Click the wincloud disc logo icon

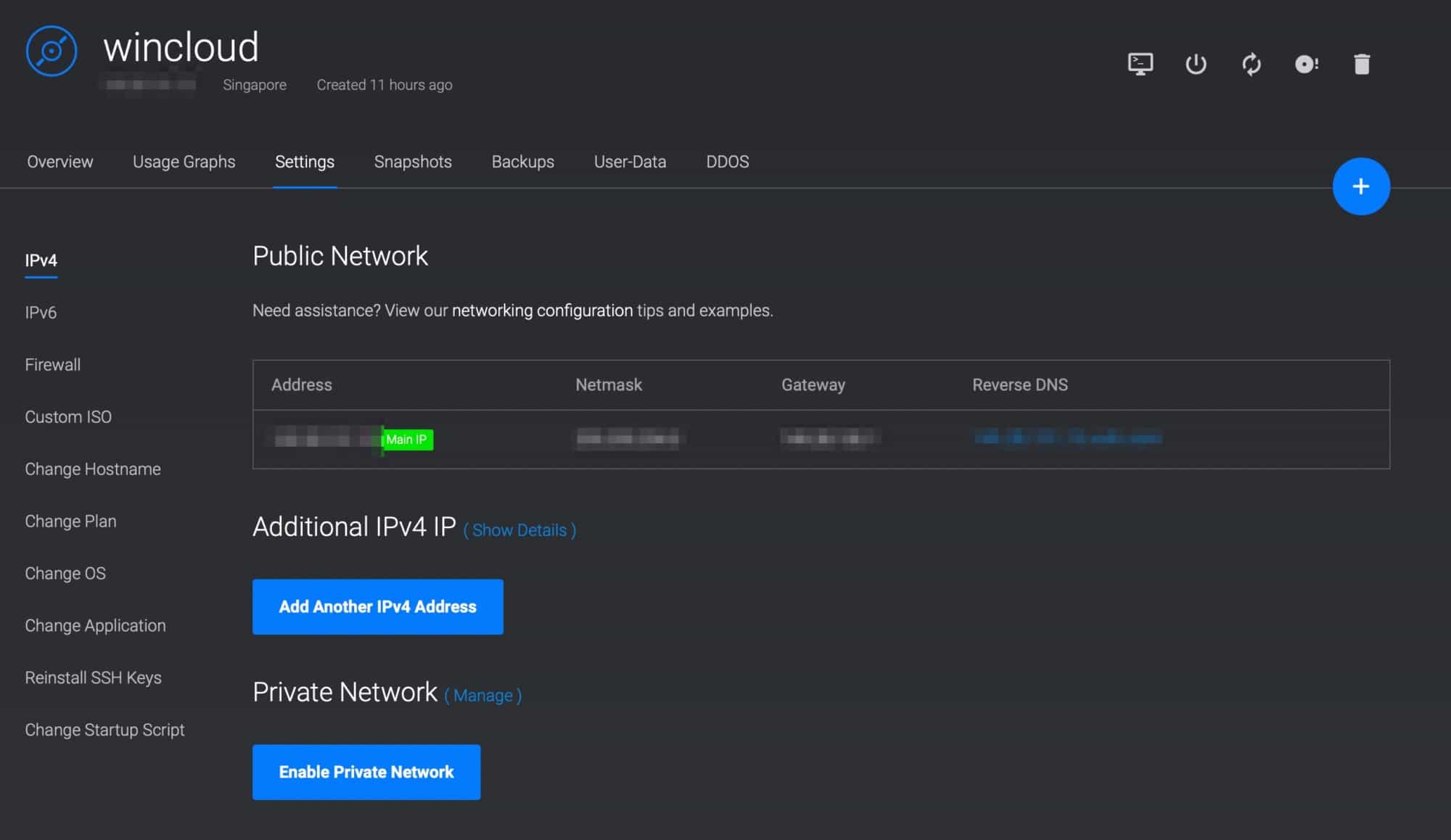click(x=52, y=51)
